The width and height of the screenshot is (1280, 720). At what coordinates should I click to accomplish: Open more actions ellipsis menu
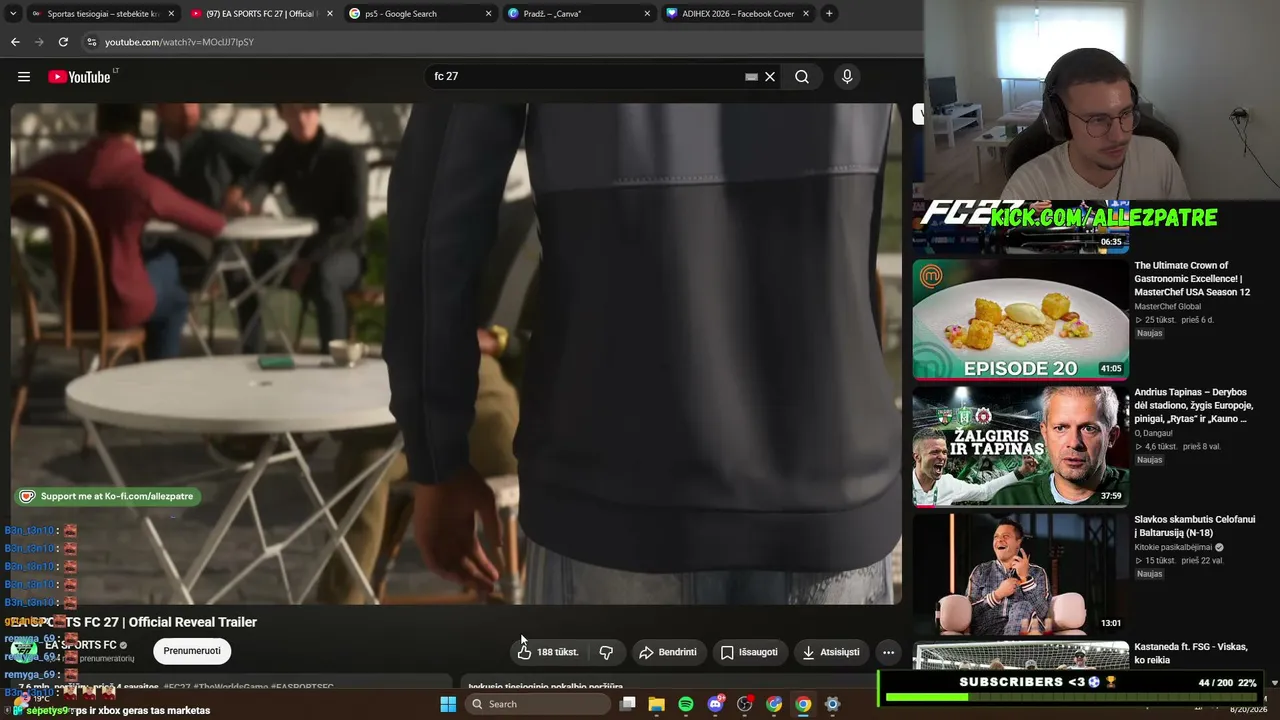888,652
